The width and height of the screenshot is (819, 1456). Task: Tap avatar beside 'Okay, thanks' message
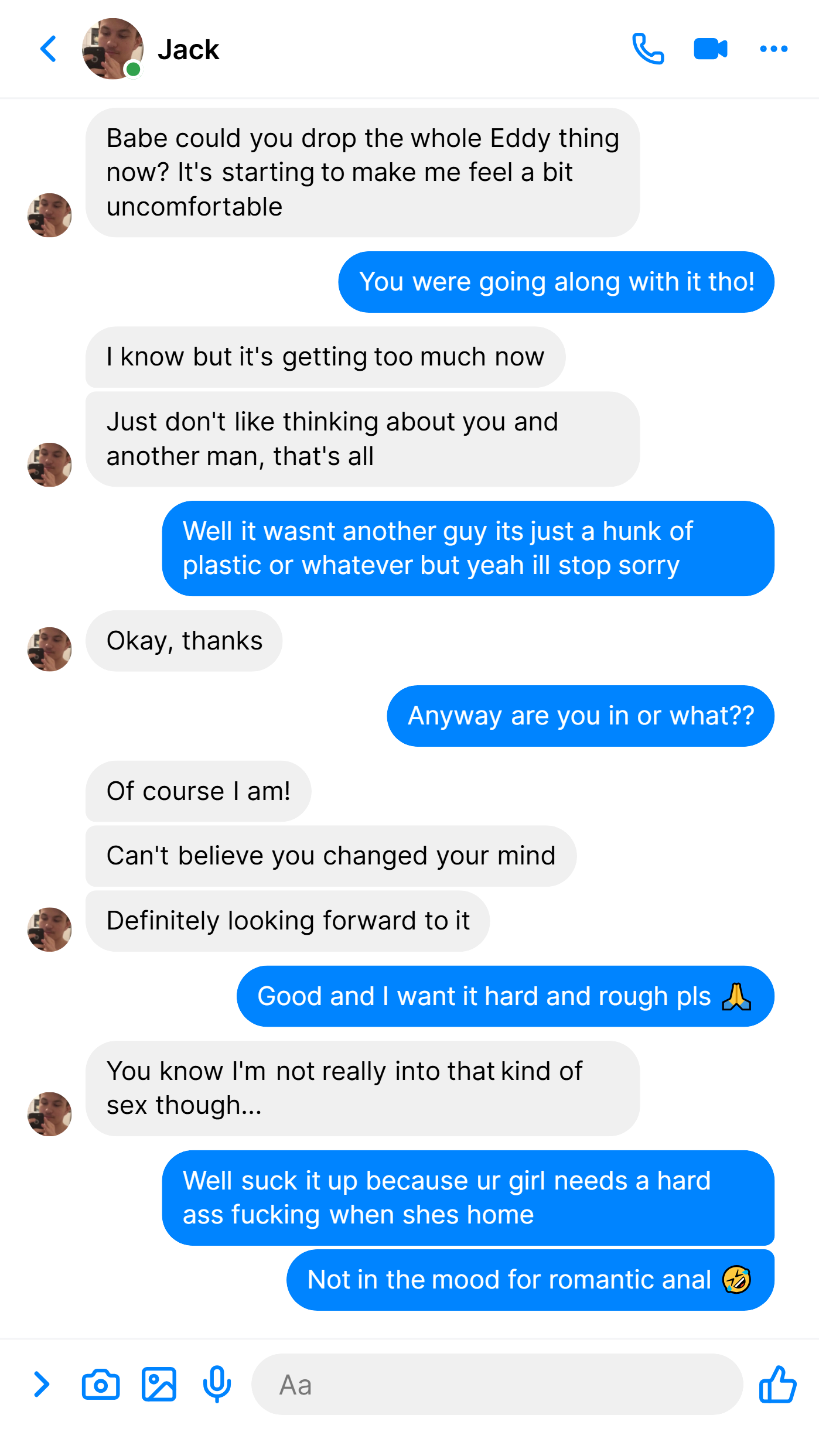tap(50, 649)
